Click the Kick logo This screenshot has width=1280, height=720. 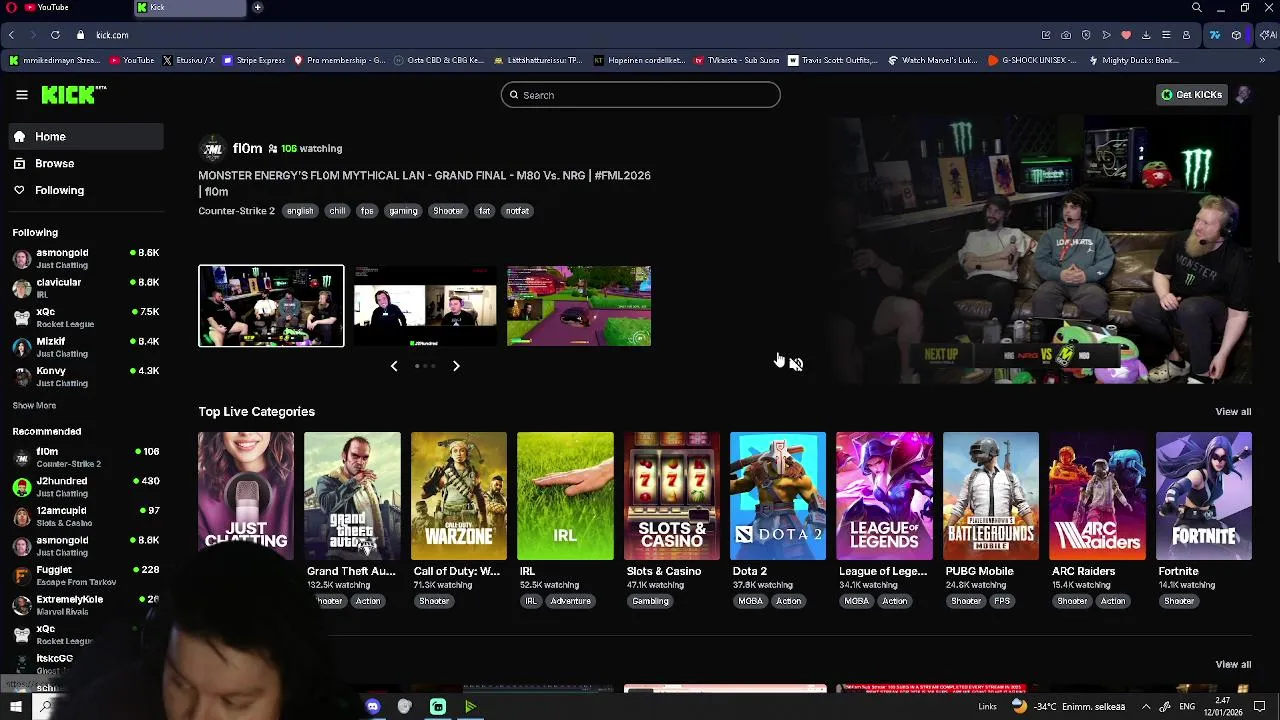pyautogui.click(x=74, y=95)
